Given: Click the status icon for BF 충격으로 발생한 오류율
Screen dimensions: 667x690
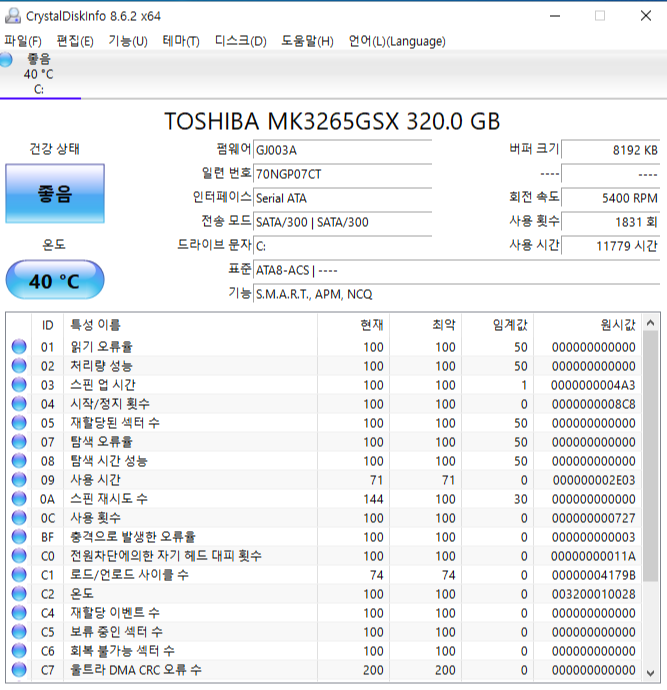Looking at the screenshot, I should tap(19, 536).
